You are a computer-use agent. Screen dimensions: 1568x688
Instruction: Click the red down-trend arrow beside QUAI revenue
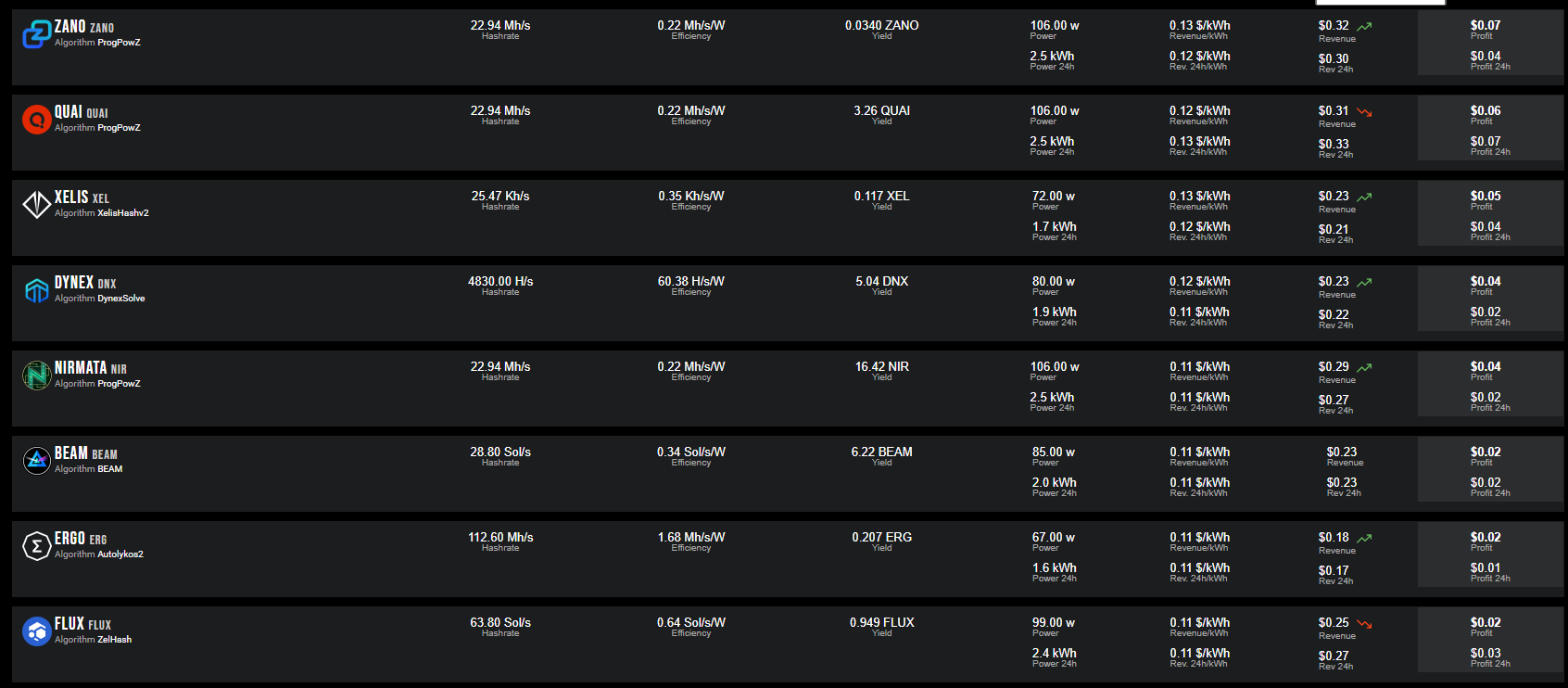click(x=1364, y=112)
